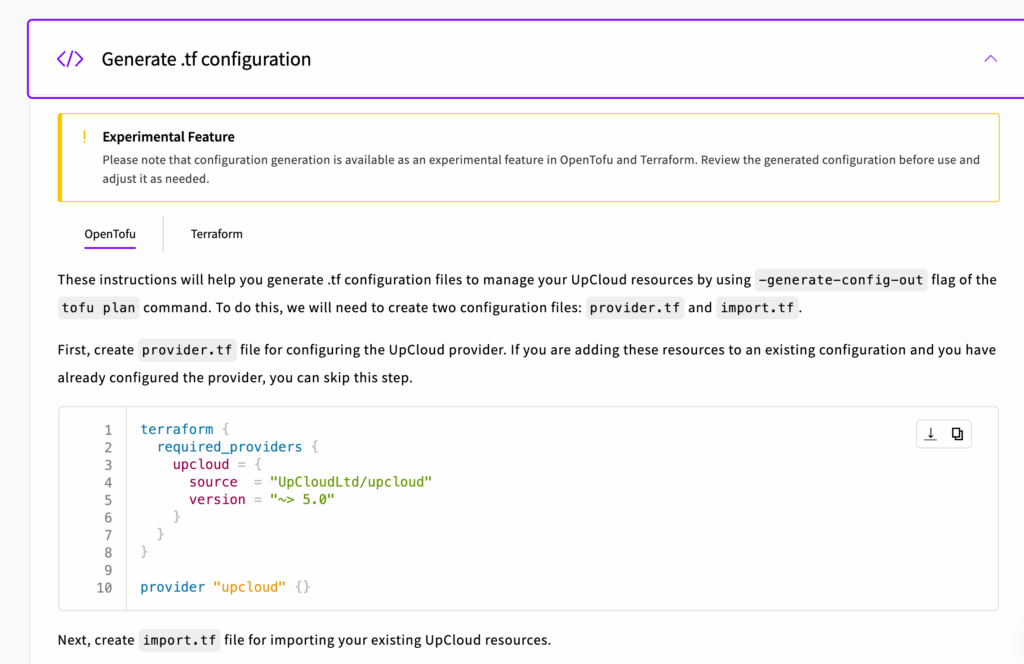Click the required_providers code line

238,447
